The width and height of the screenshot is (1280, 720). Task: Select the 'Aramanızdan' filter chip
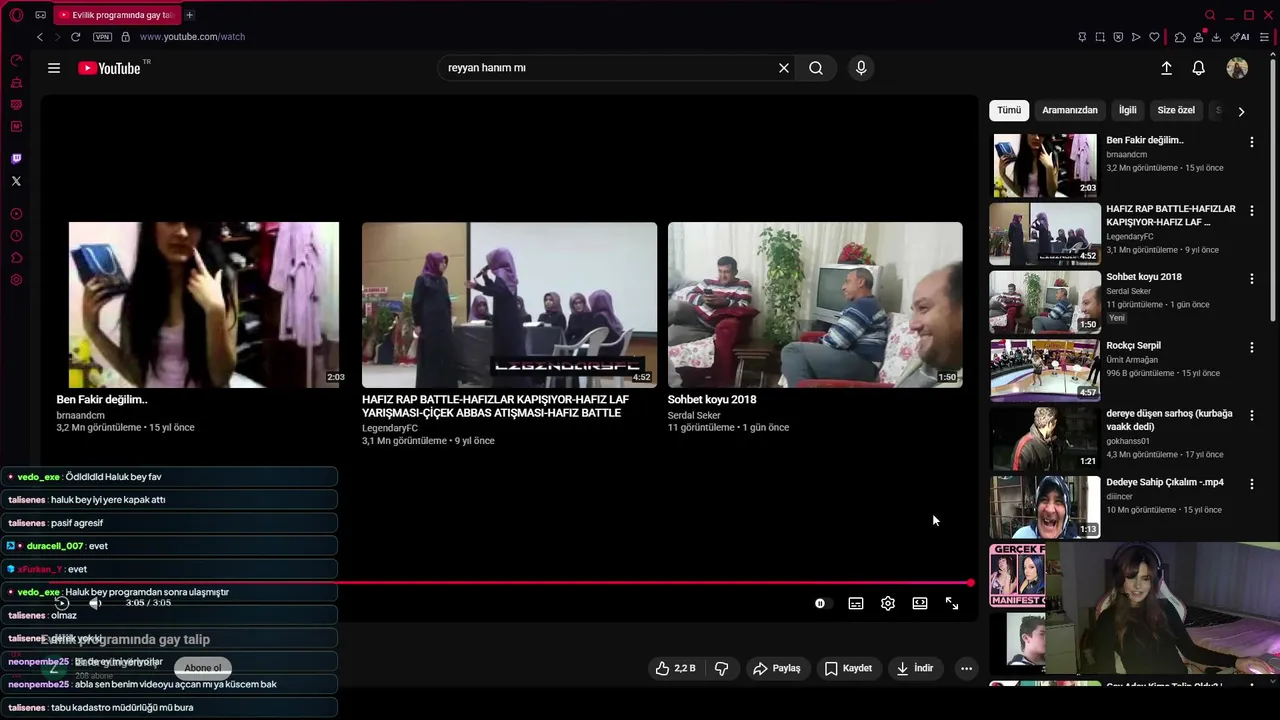[x=1070, y=110]
